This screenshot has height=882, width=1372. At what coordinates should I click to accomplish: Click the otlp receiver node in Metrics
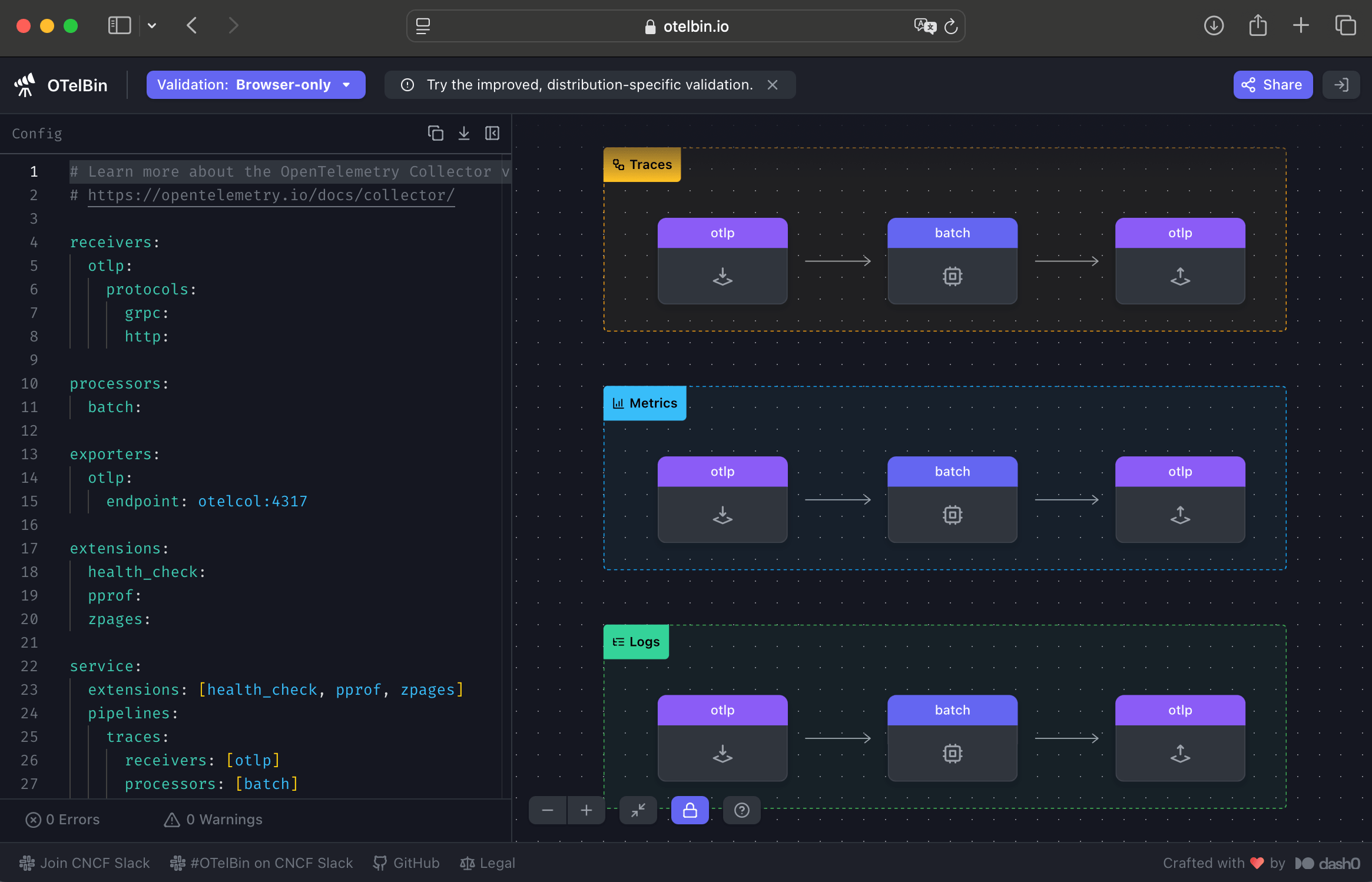[x=723, y=499]
